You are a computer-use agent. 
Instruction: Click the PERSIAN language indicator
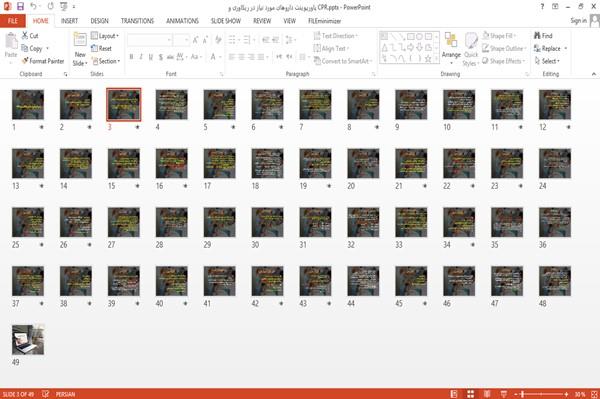pyautogui.click(x=65, y=394)
